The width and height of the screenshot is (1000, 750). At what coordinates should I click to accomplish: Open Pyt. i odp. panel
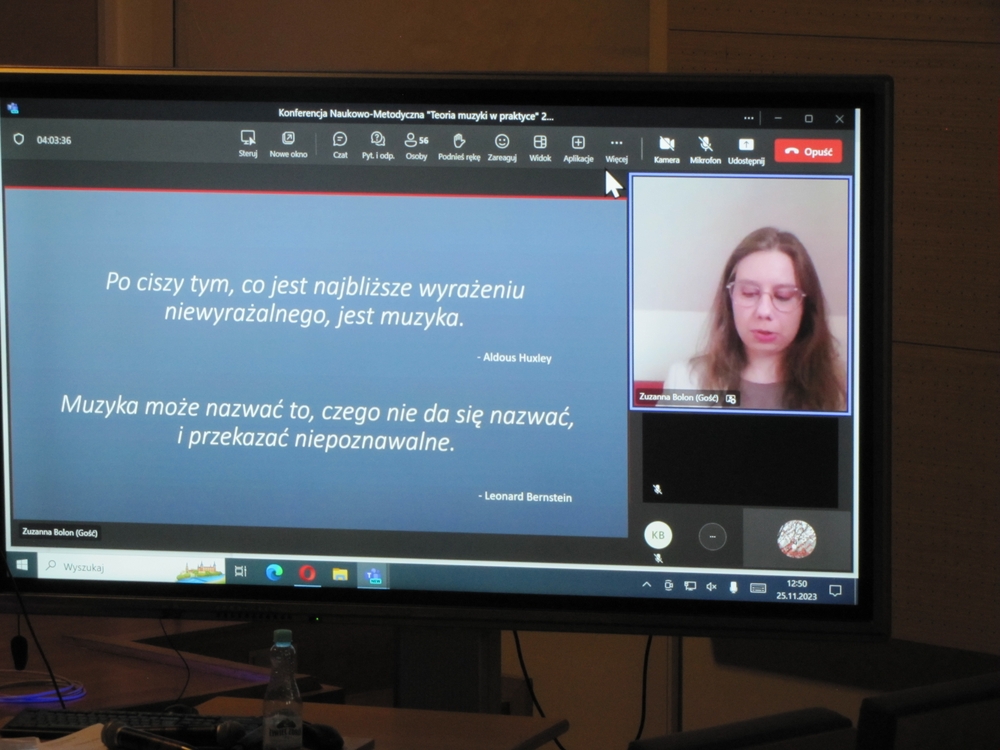pyautogui.click(x=377, y=144)
